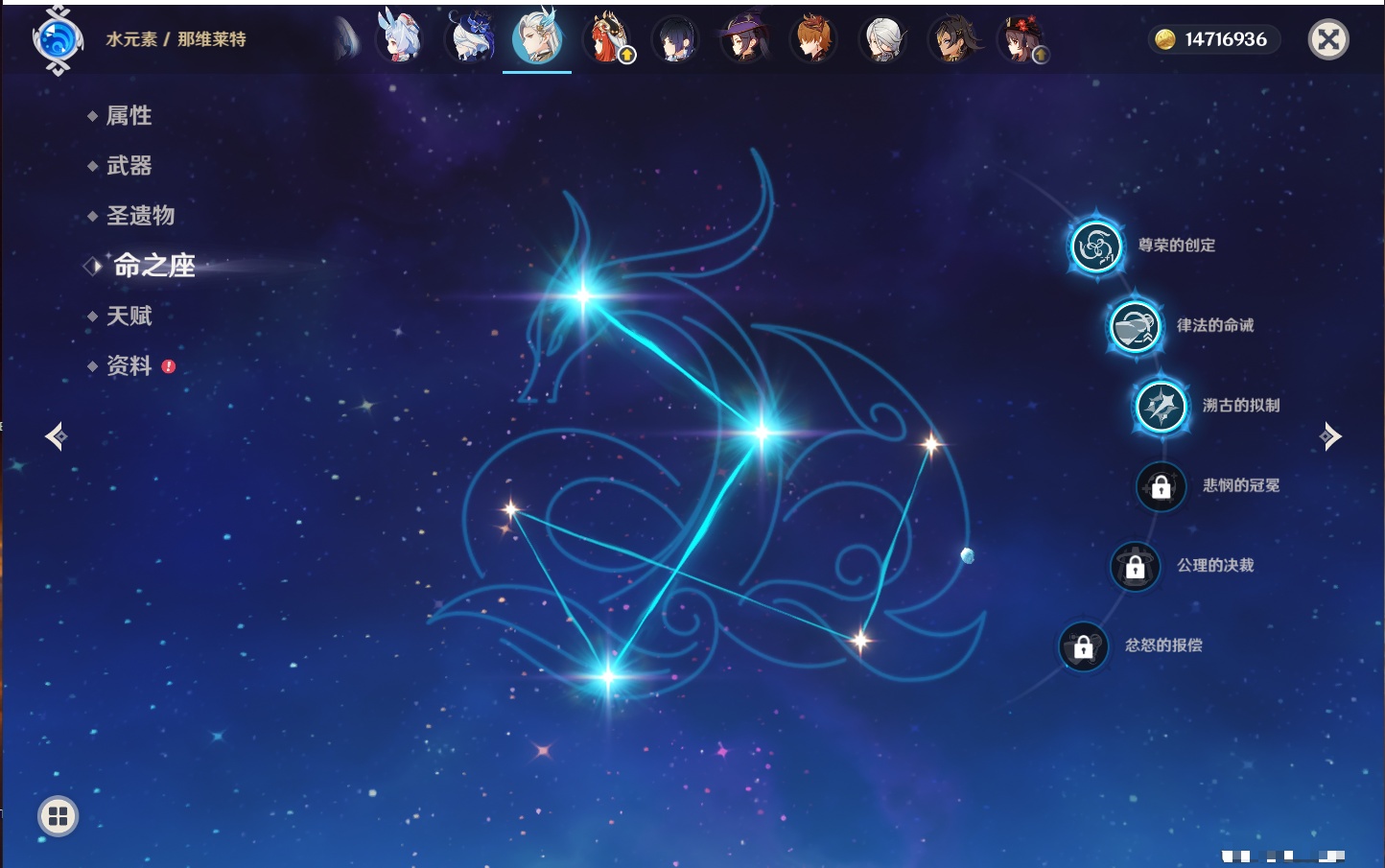Switch to Furina's character portrait
This screenshot has width=1385, height=868.
tap(470, 38)
